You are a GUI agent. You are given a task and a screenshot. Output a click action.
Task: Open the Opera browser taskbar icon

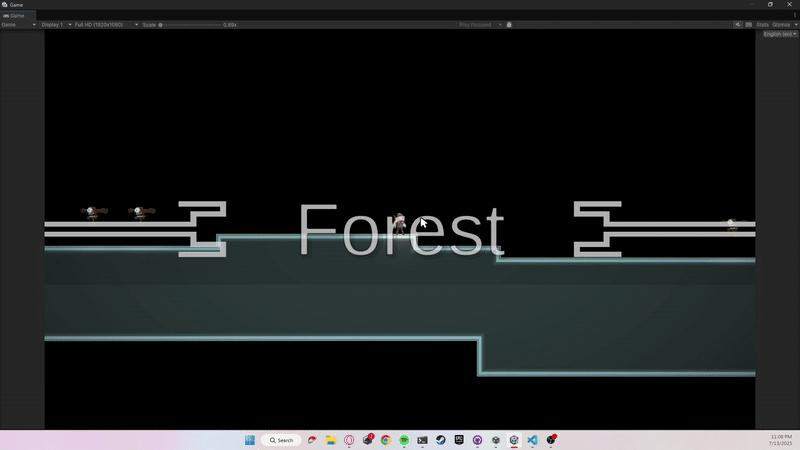349,440
